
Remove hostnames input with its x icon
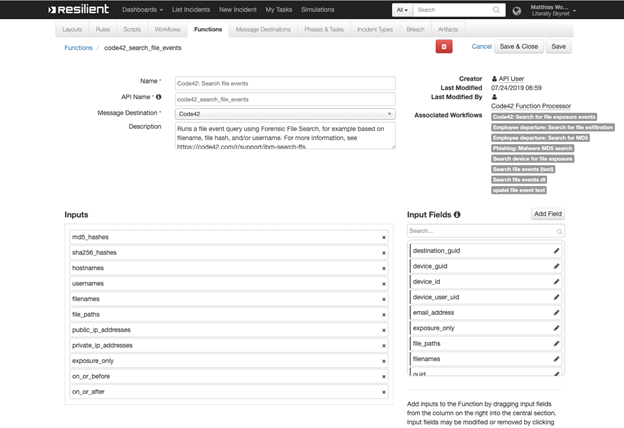point(384,268)
